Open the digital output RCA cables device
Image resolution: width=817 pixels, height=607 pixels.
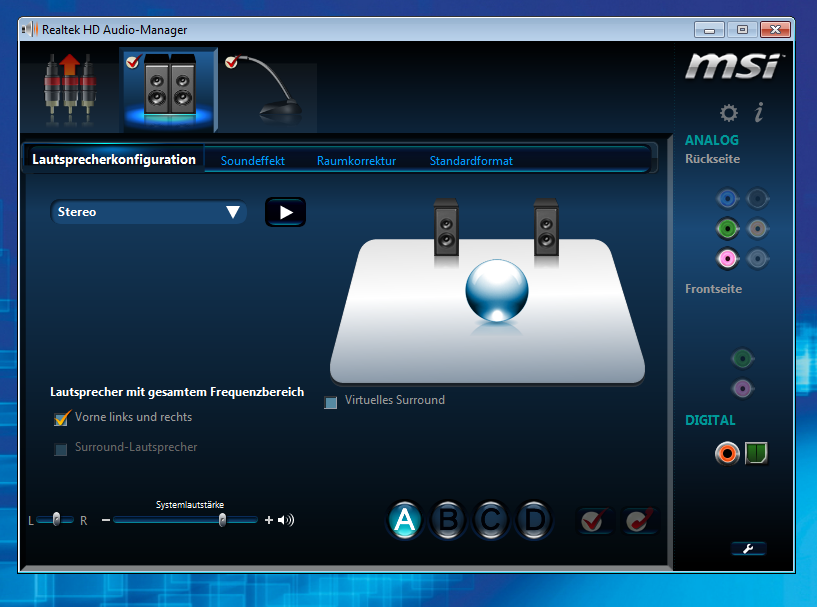(x=69, y=90)
